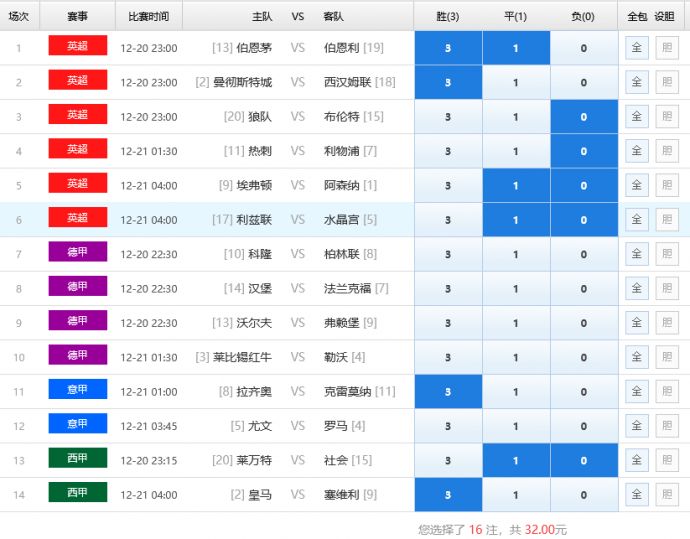
Task: Select win (3) for 科隆 vs 柏林联
Action: (447, 254)
